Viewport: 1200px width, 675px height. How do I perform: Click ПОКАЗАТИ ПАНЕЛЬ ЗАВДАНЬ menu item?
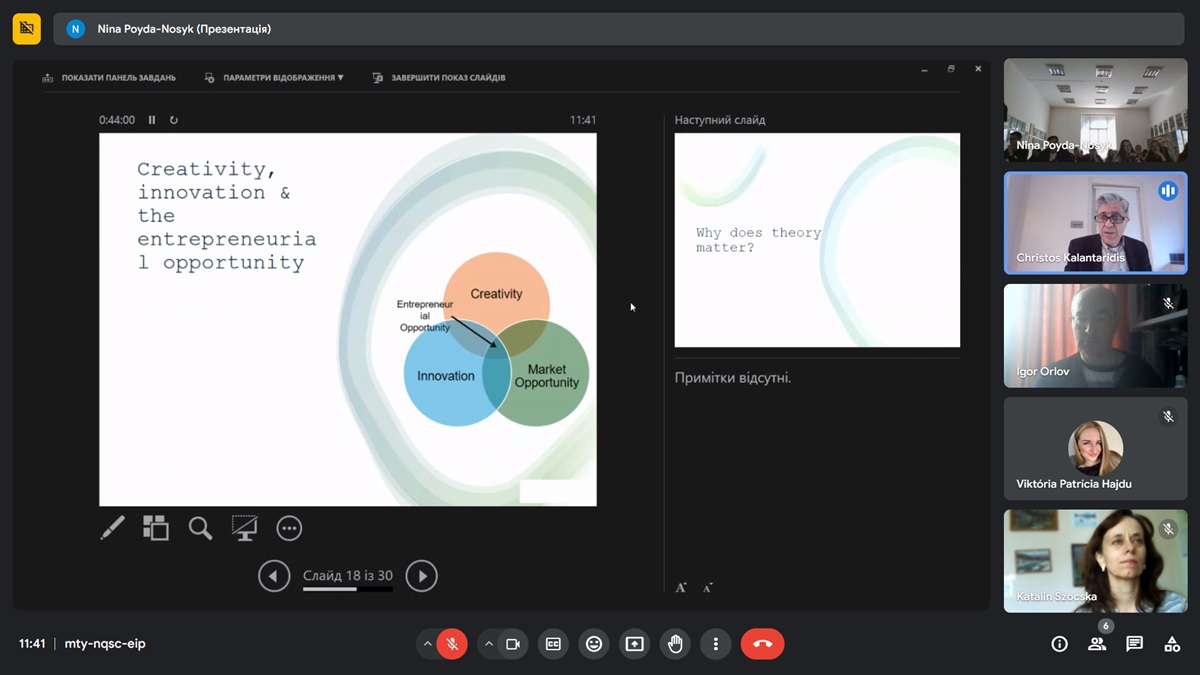(x=110, y=77)
